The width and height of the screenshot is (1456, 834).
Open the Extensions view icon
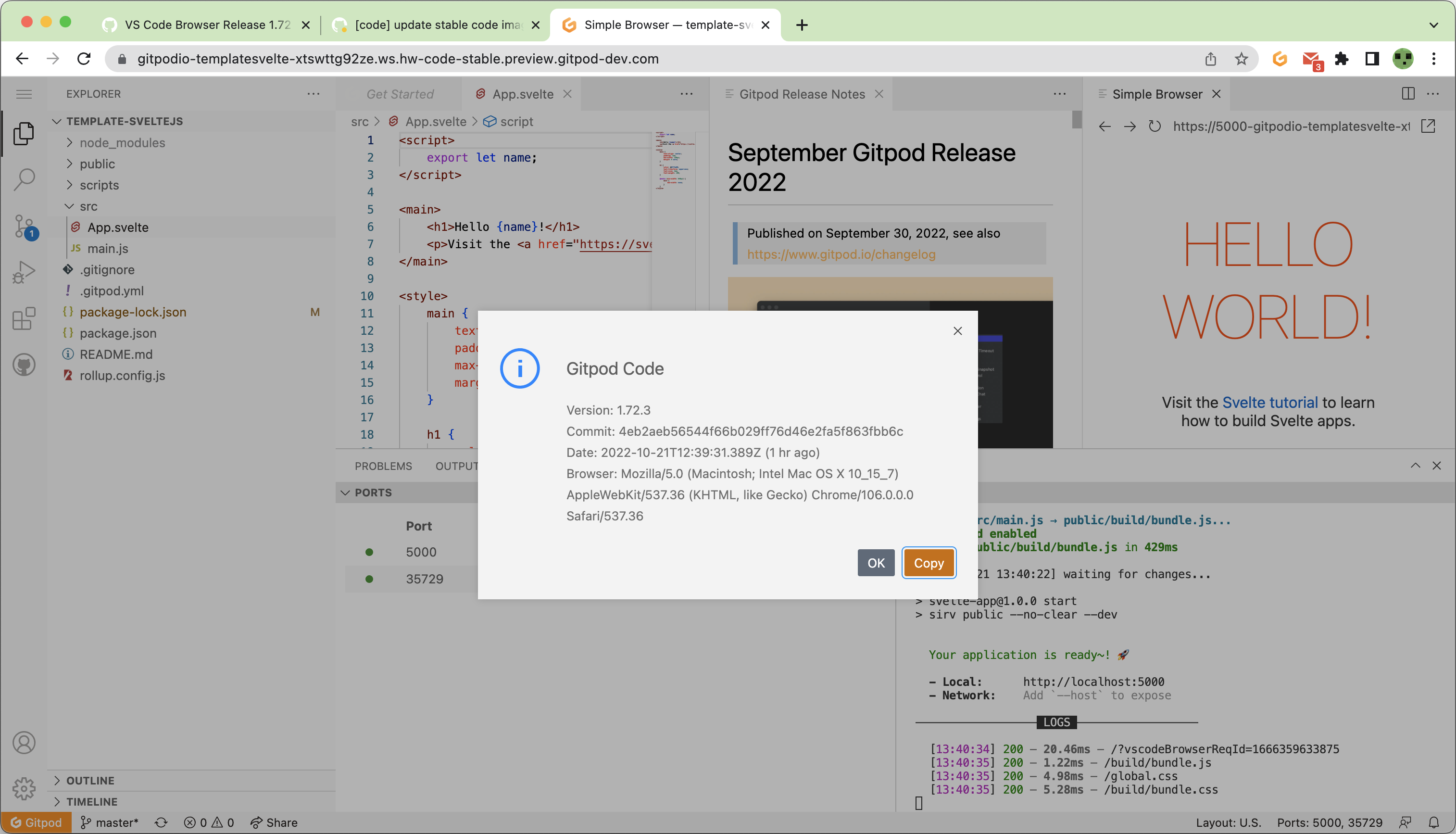point(24,318)
